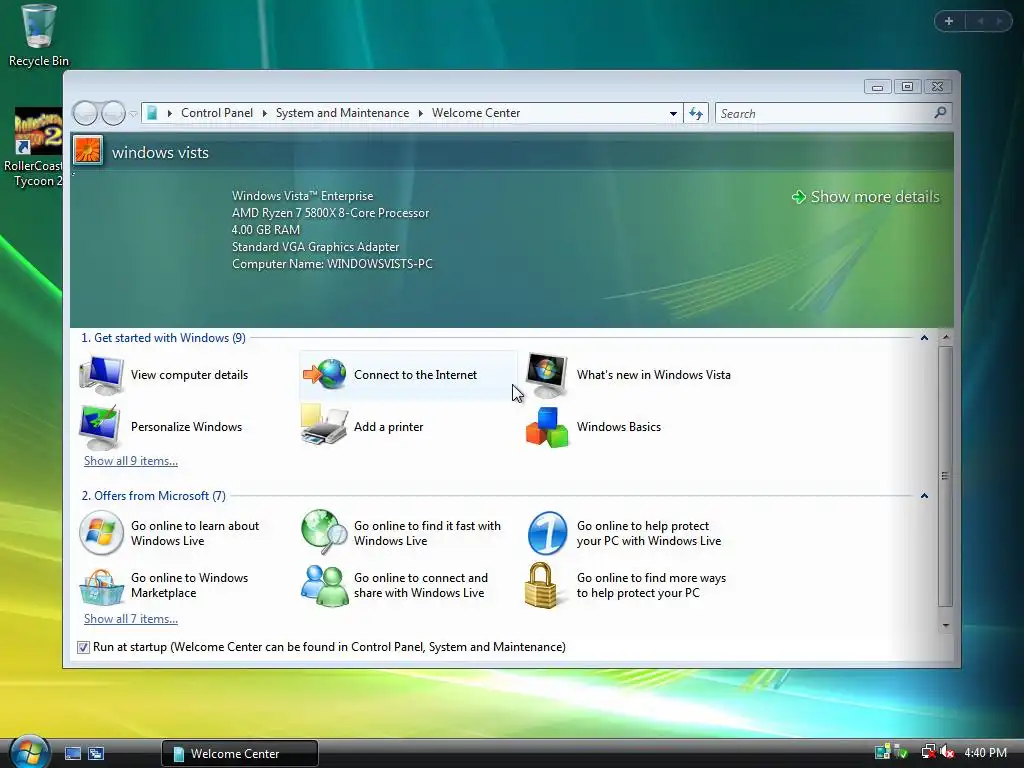Select Welcome Center in the breadcrumb
Image resolution: width=1024 pixels, height=768 pixels.
[476, 113]
